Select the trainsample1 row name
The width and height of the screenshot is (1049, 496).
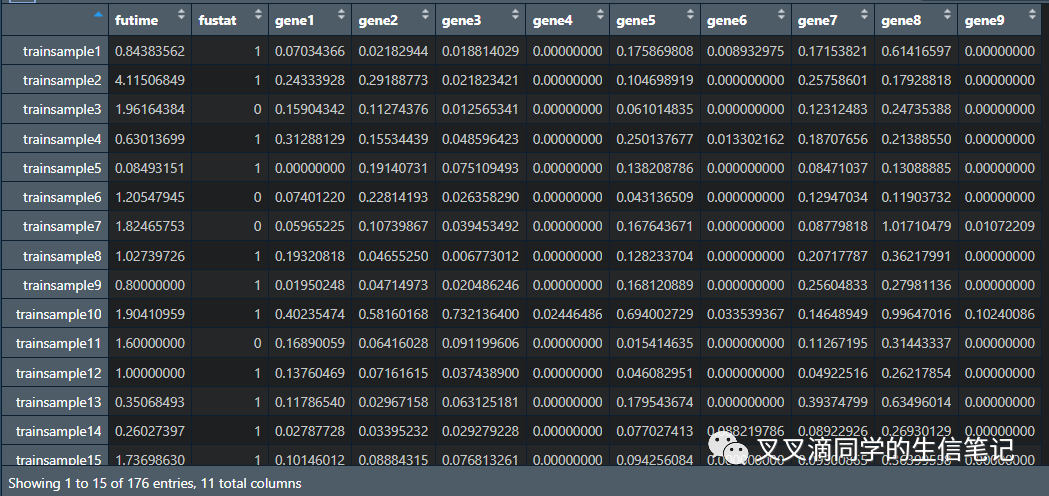[x=62, y=52]
